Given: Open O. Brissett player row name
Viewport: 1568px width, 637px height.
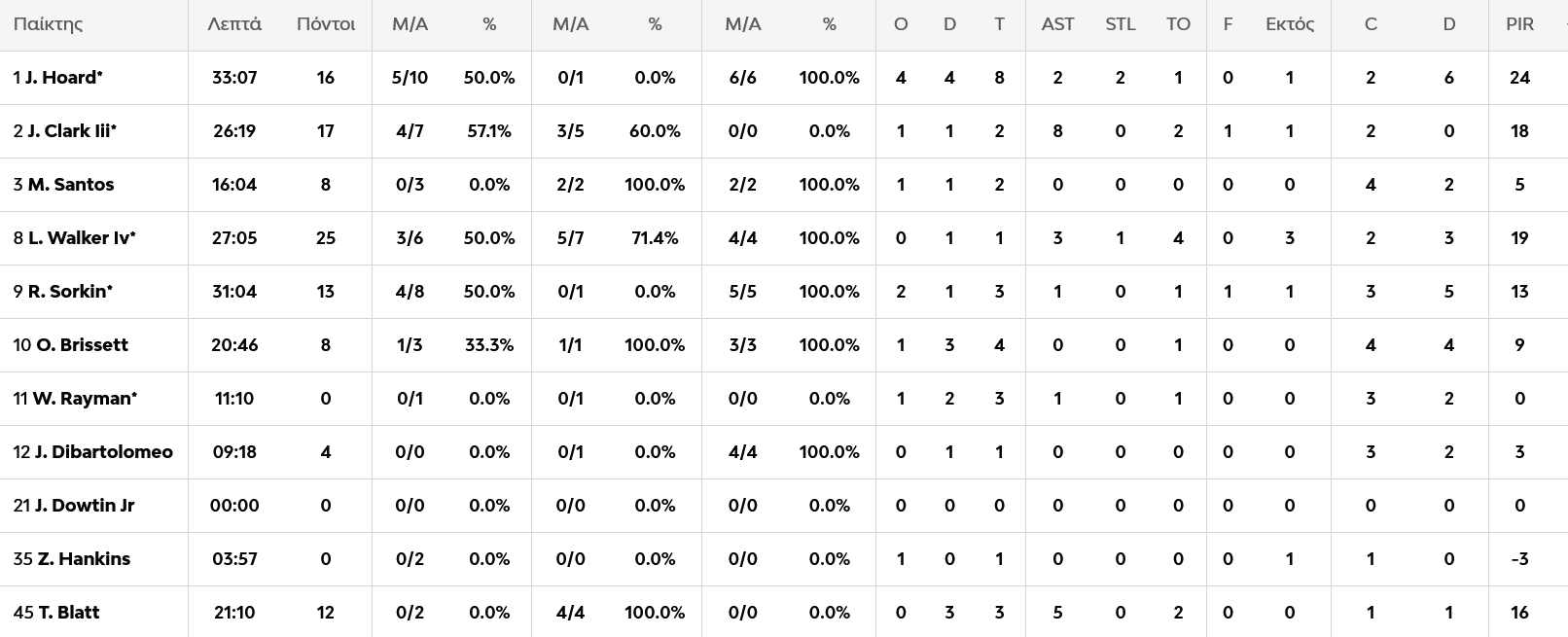Looking at the screenshot, I should [82, 345].
